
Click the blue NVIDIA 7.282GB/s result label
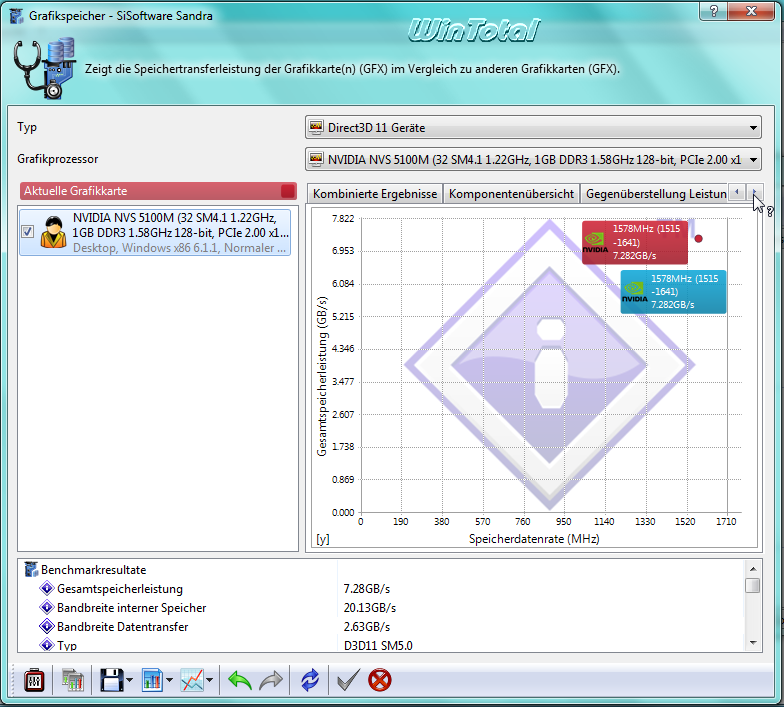pyautogui.click(x=673, y=292)
